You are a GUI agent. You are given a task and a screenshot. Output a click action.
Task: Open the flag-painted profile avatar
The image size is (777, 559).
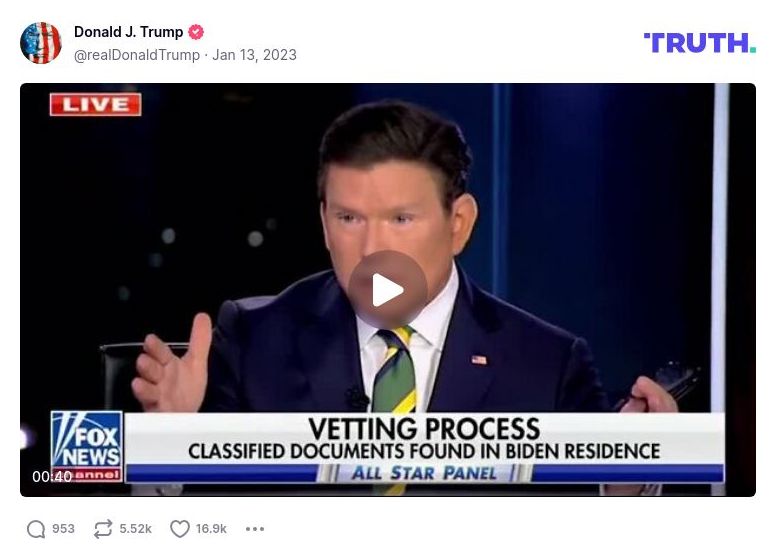(41, 43)
